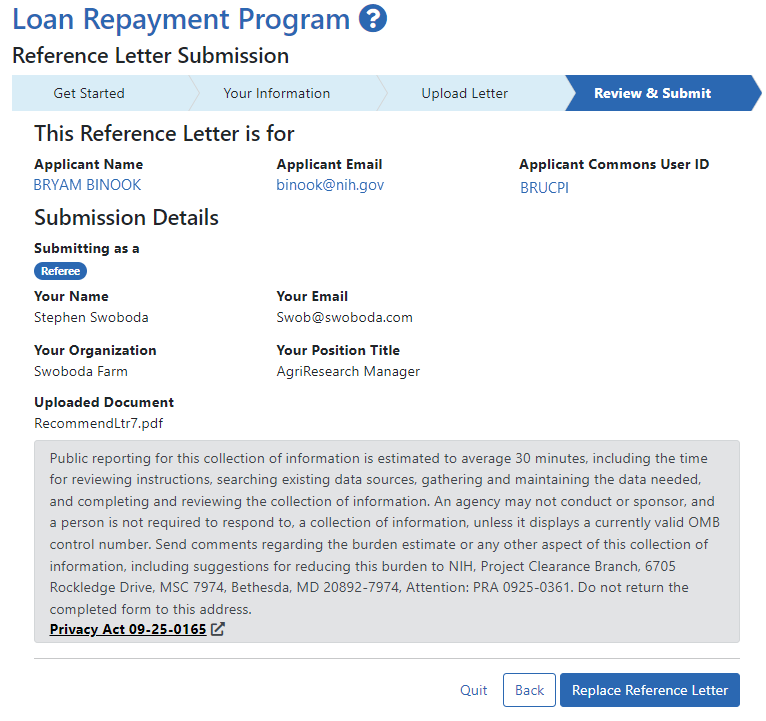
Task: Click the Applicant Commons User ID label
Action: click(614, 164)
